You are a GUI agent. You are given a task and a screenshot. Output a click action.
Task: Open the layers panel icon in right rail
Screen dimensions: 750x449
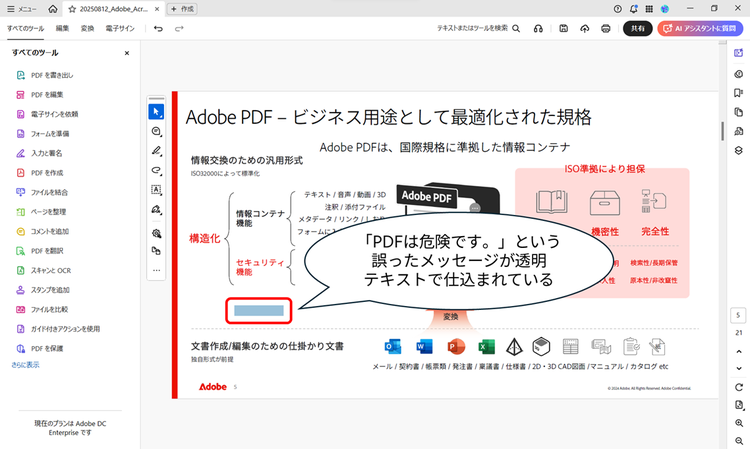coord(739,151)
